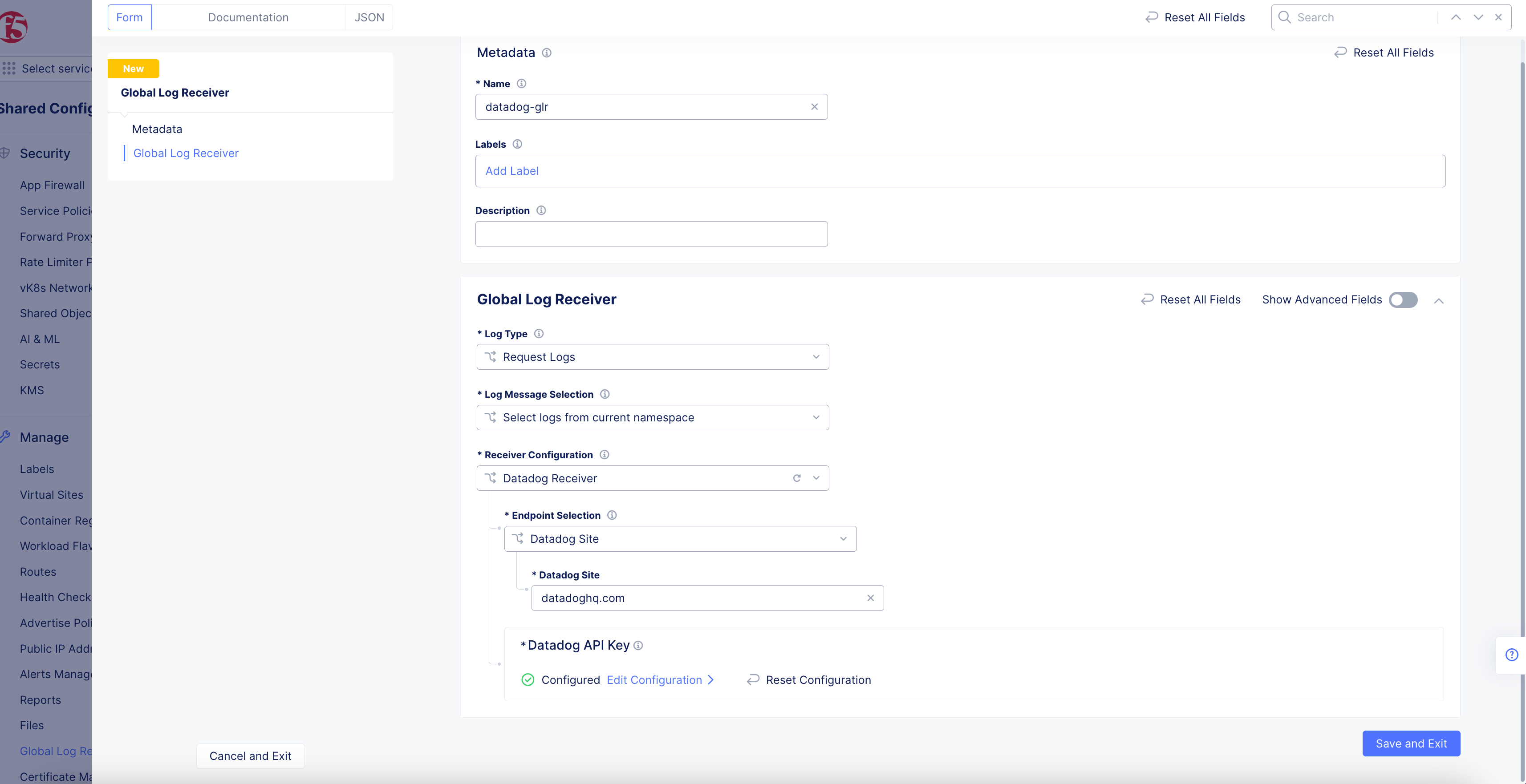
Task: Click the floating help question mark icon
Action: (x=1512, y=655)
